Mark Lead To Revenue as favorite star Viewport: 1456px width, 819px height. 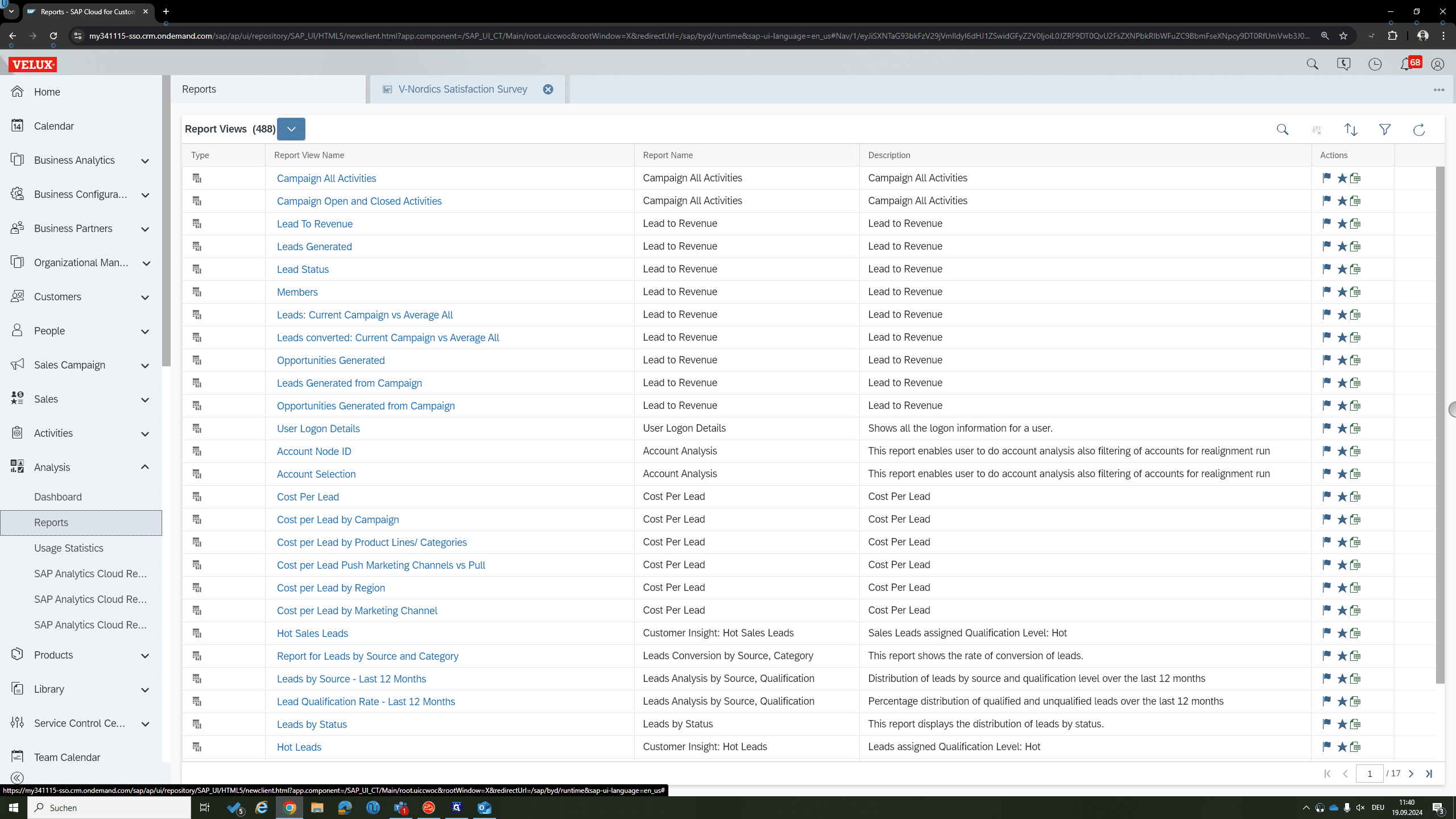point(1342,224)
